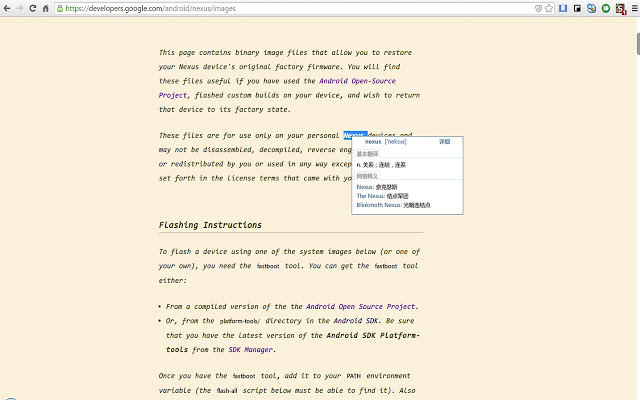Click the 'platform-tools/' directory code text
The image size is (640, 400).
(x=240, y=321)
